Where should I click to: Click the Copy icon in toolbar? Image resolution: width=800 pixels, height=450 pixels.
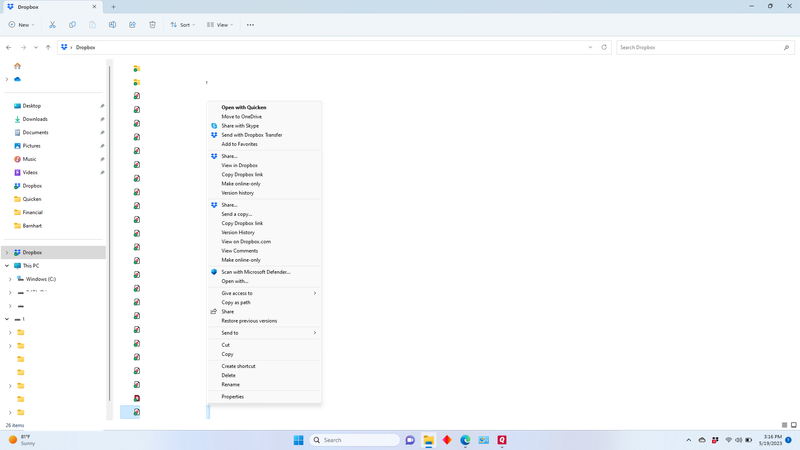pyautogui.click(x=72, y=24)
